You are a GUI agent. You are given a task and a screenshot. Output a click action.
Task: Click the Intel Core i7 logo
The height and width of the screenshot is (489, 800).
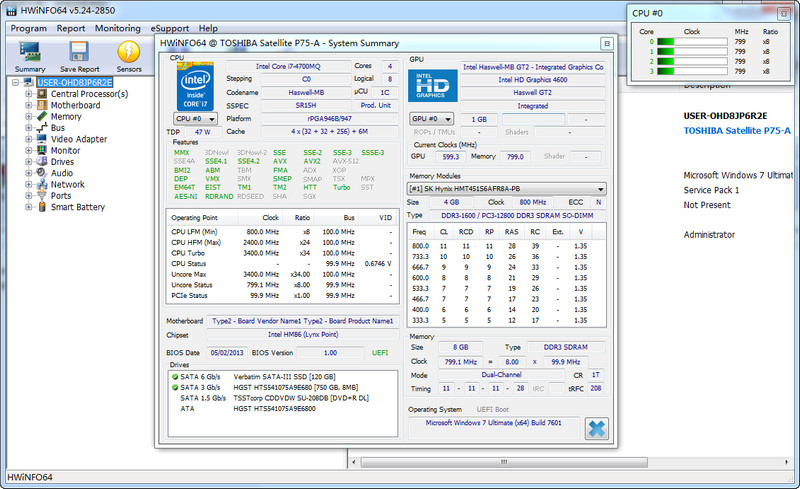click(x=193, y=84)
